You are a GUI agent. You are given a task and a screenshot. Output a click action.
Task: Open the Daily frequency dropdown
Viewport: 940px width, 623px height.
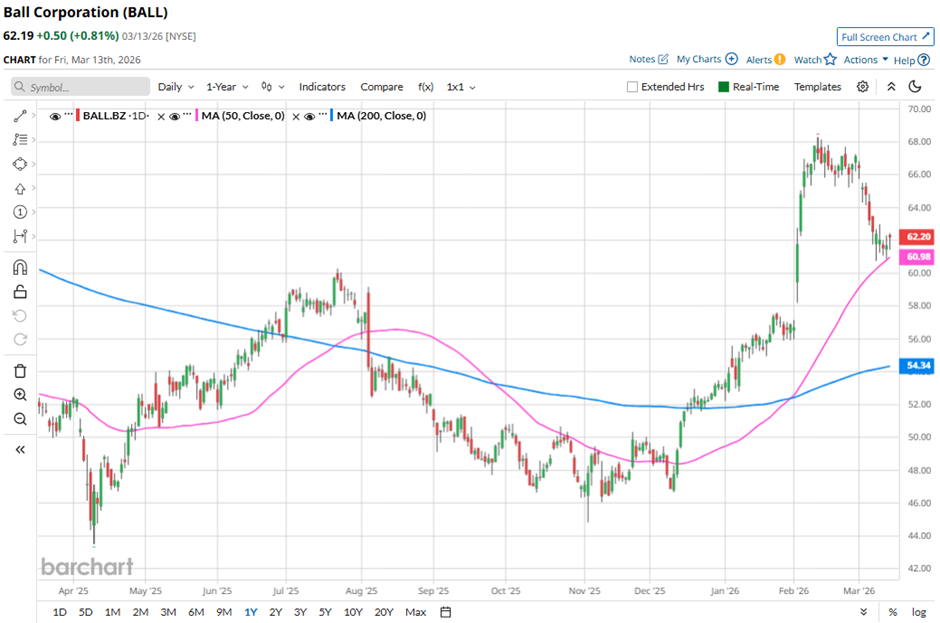click(x=175, y=87)
